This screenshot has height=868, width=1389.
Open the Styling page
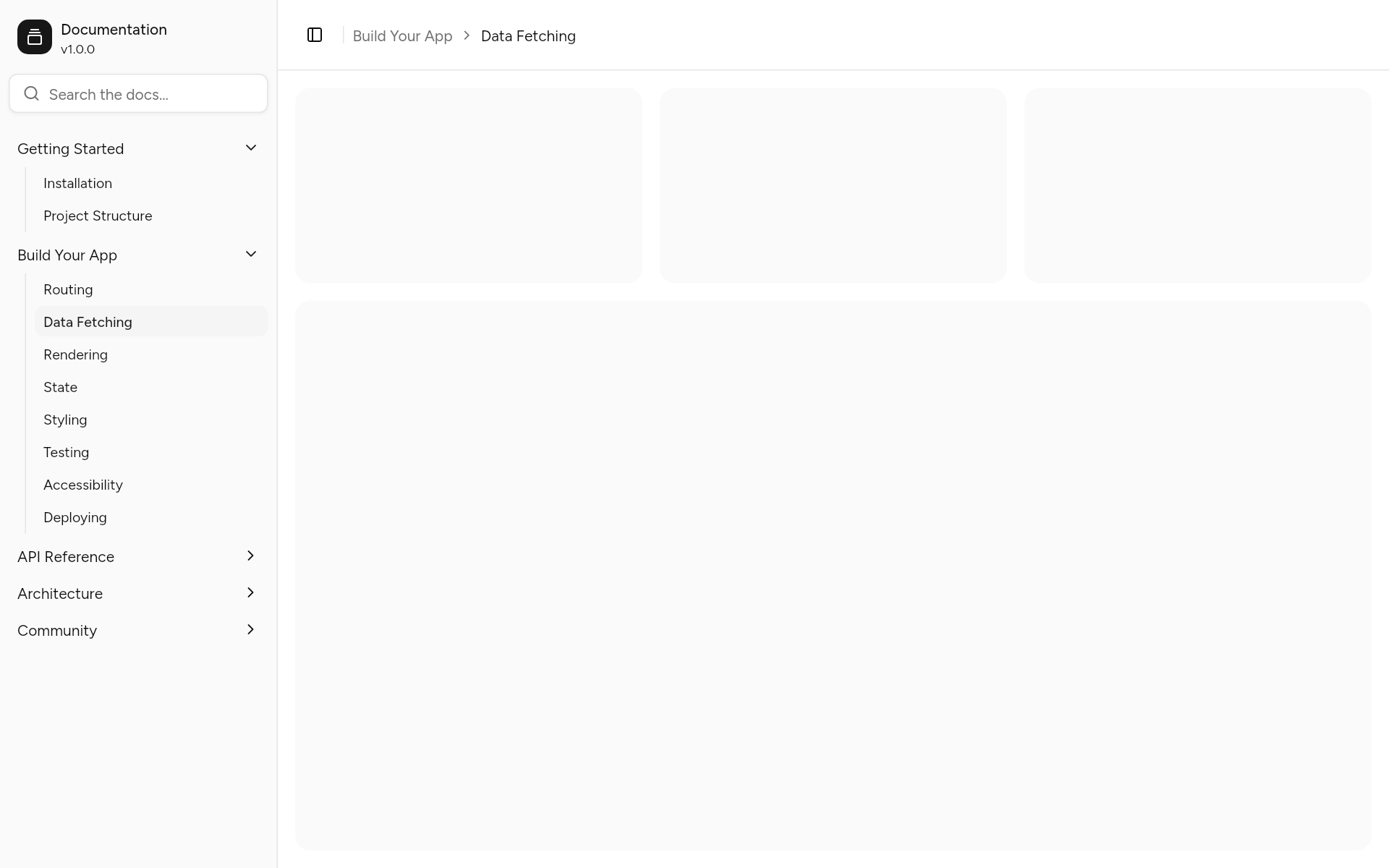[x=151, y=420]
